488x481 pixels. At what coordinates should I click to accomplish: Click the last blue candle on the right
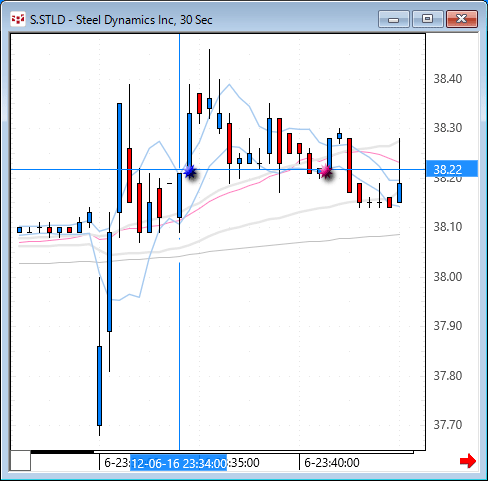[x=399, y=193]
